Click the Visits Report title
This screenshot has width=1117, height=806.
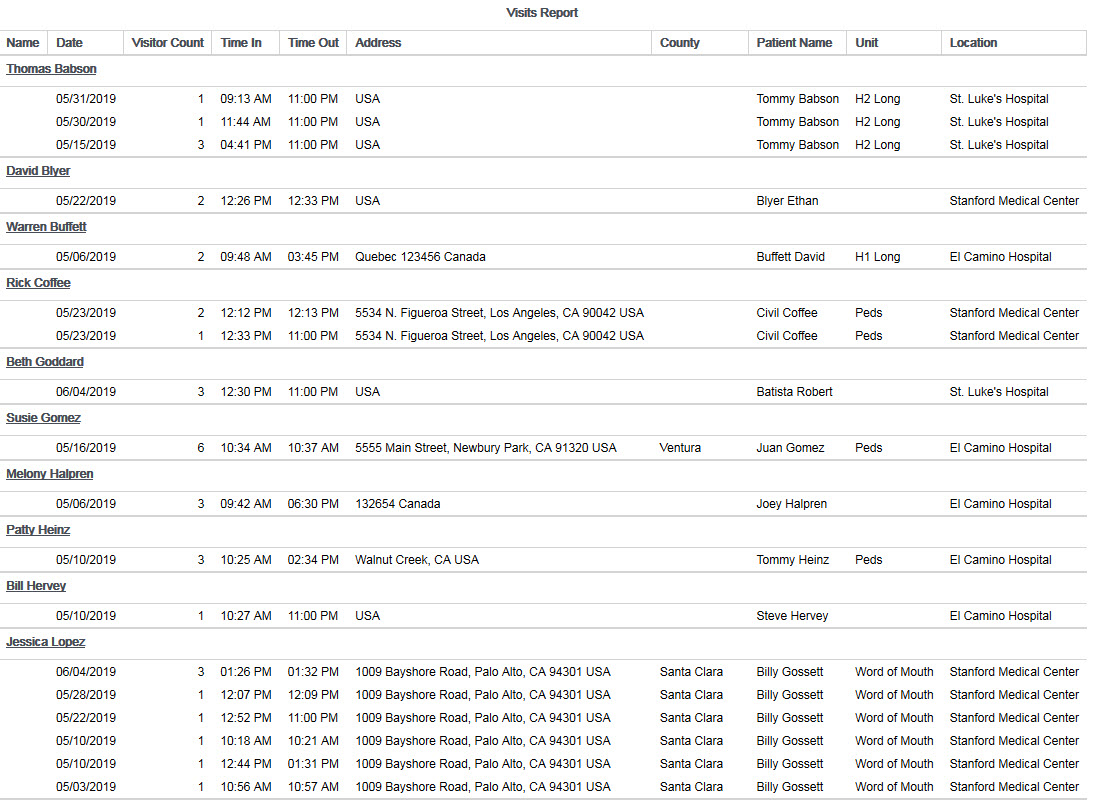tap(542, 13)
